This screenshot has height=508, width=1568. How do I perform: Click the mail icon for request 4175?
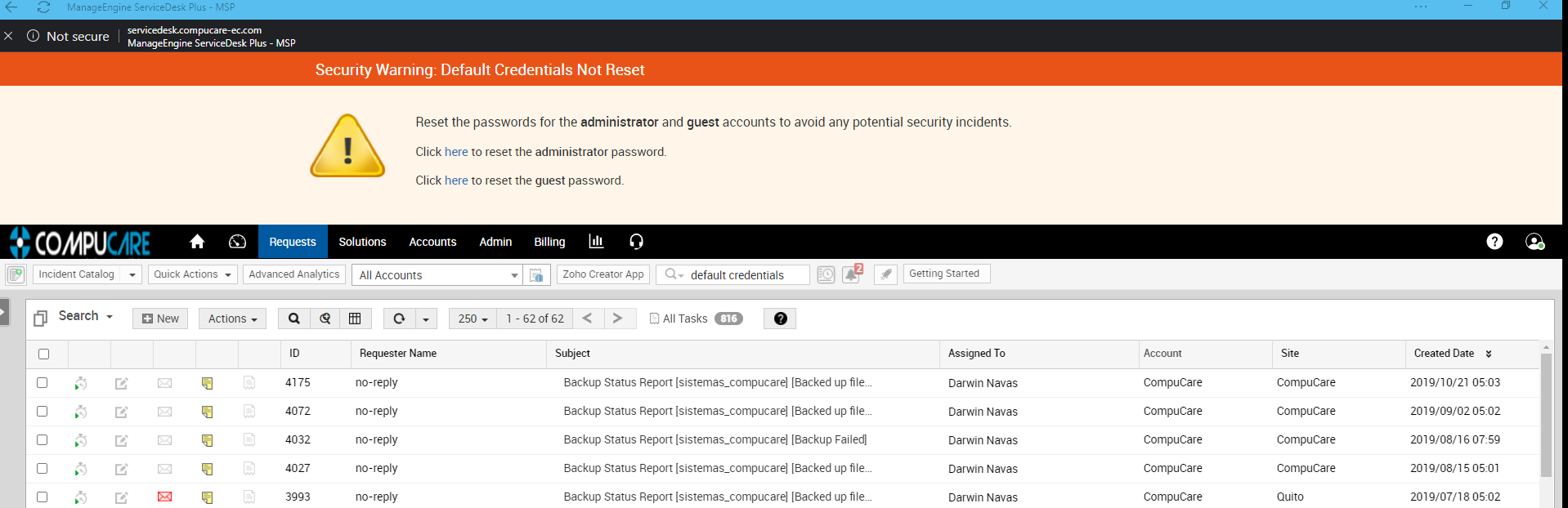pos(164,383)
